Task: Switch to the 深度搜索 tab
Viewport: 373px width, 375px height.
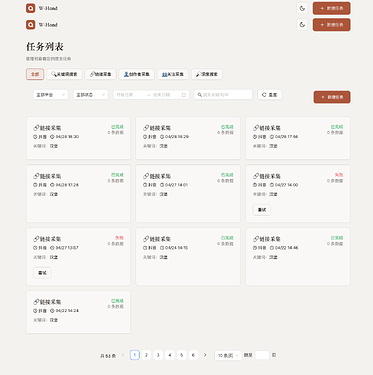Action: [x=207, y=74]
